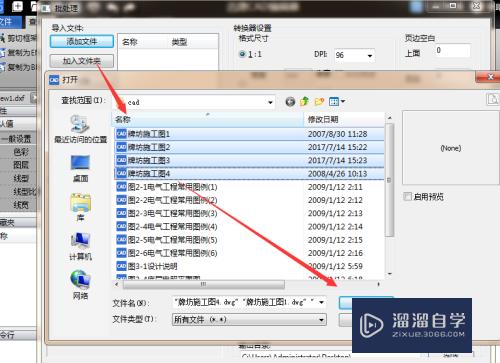Click CAD icon of 图3-1设计说明
500x363 pixels.
click(121, 266)
